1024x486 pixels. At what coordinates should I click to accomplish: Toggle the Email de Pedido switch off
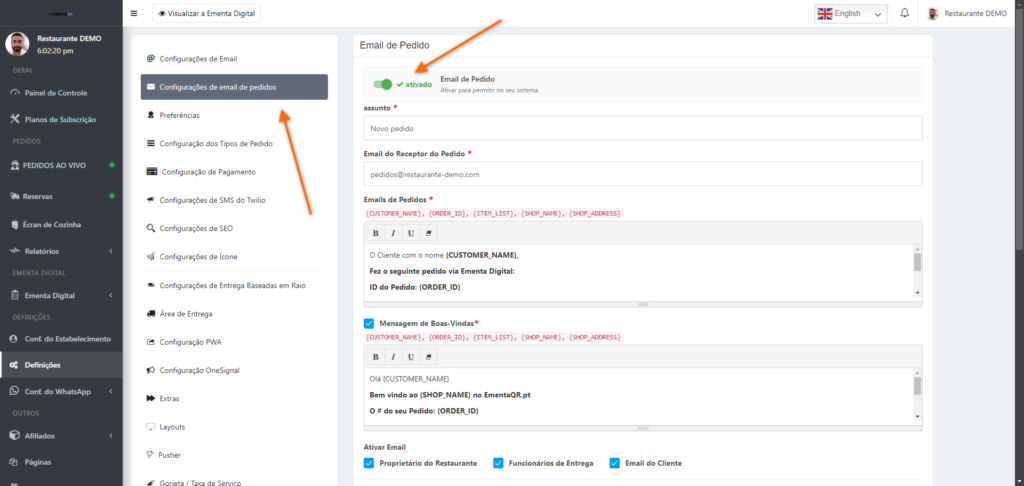382,85
